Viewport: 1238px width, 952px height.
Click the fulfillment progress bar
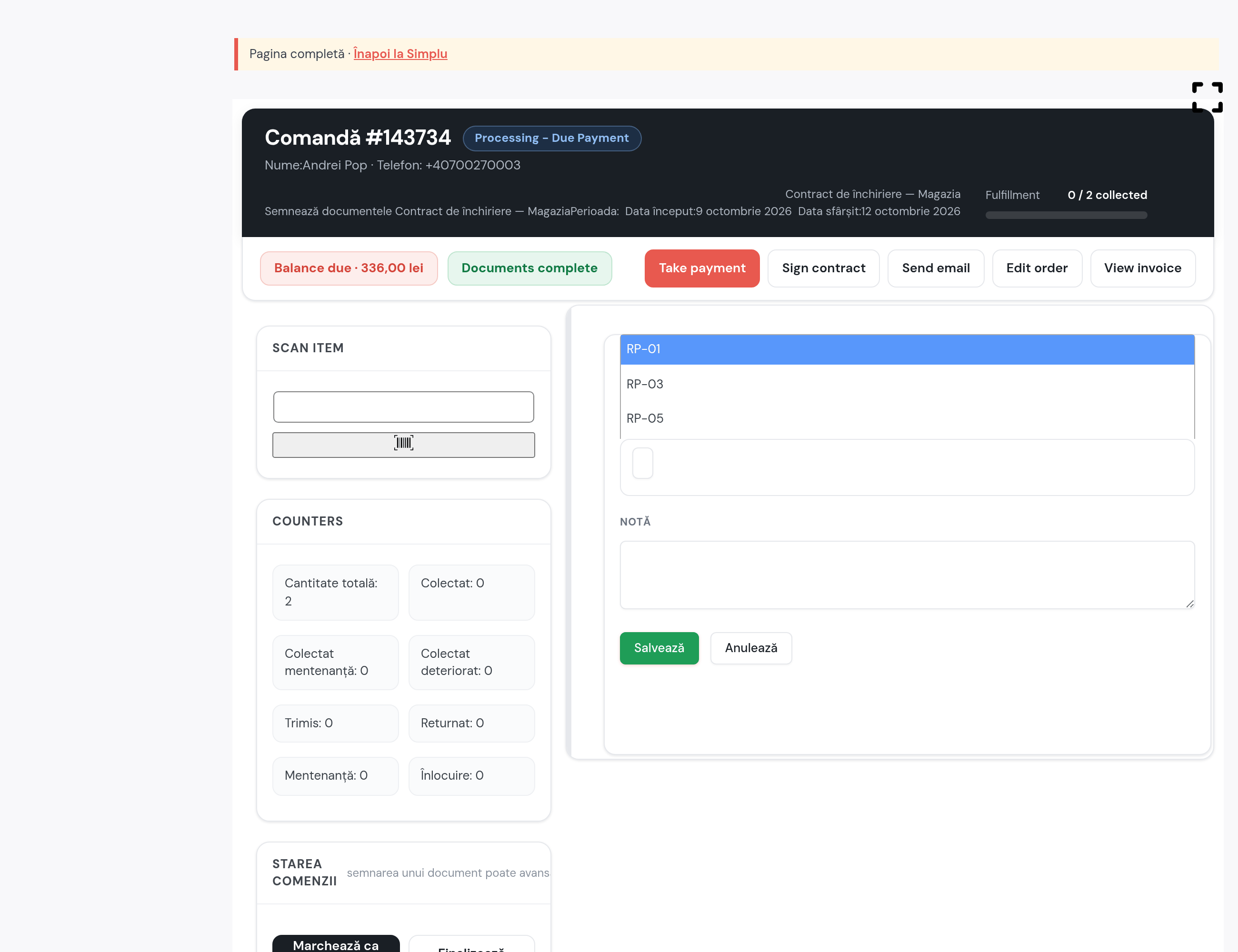(x=1066, y=215)
